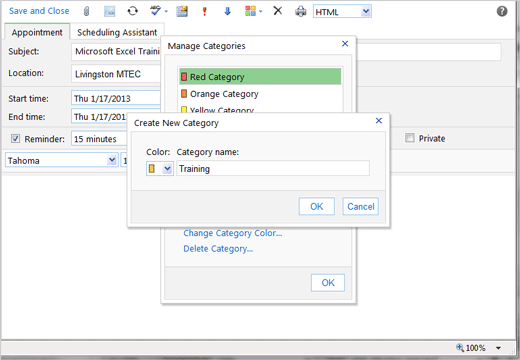This screenshot has width=520, height=360.
Task: Open recurrence settings with circular arrows icon
Action: pyautogui.click(x=133, y=11)
